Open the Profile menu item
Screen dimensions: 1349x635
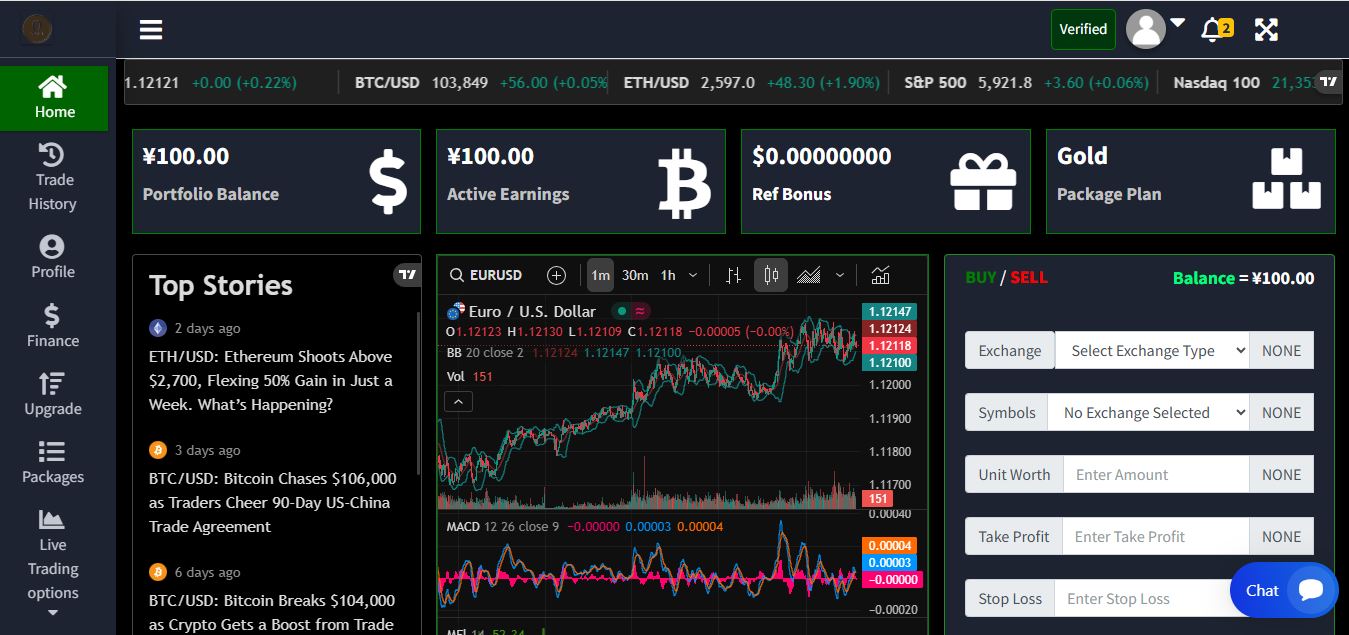click(52, 257)
